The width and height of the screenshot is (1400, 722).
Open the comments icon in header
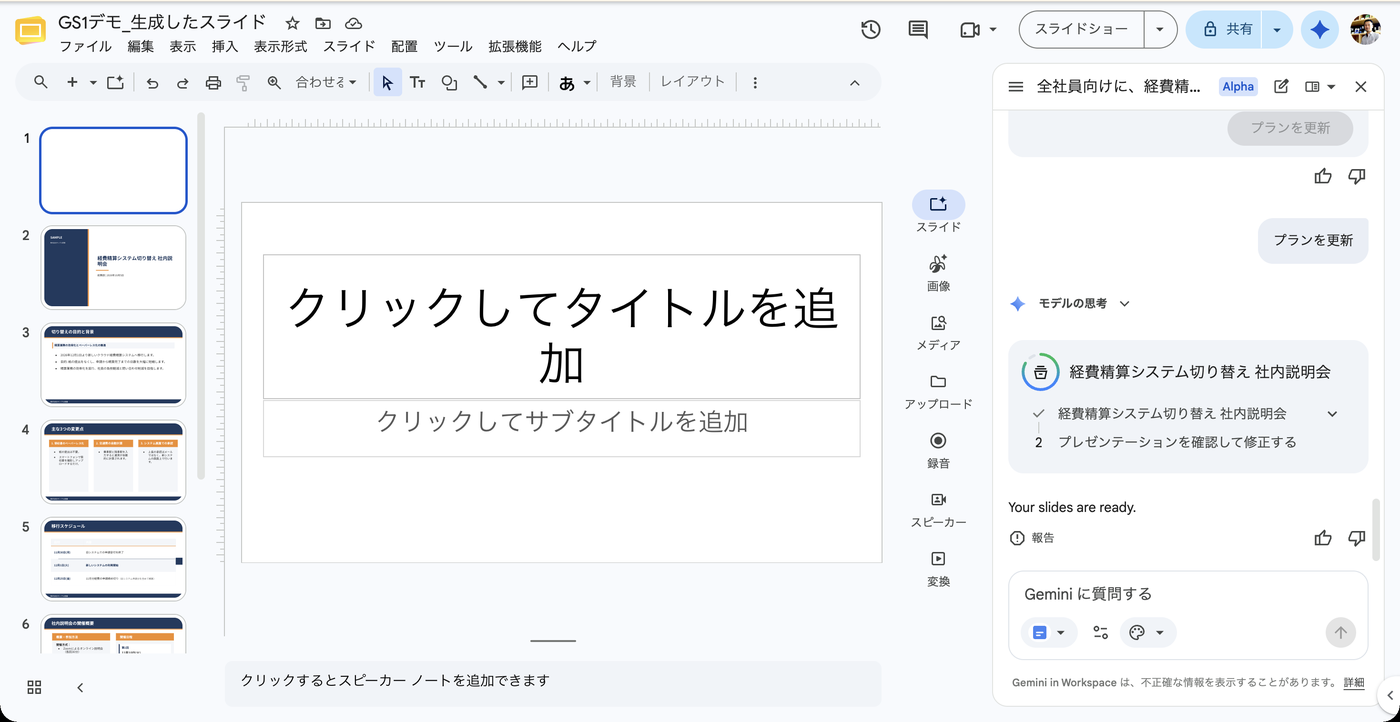(x=918, y=30)
